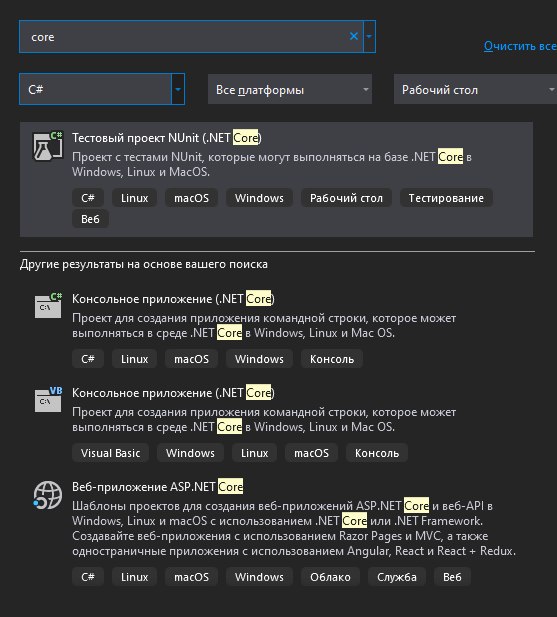The width and height of the screenshot is (557, 617).
Task: Click the ASP.NET Core web globe icon
Action: 48,495
